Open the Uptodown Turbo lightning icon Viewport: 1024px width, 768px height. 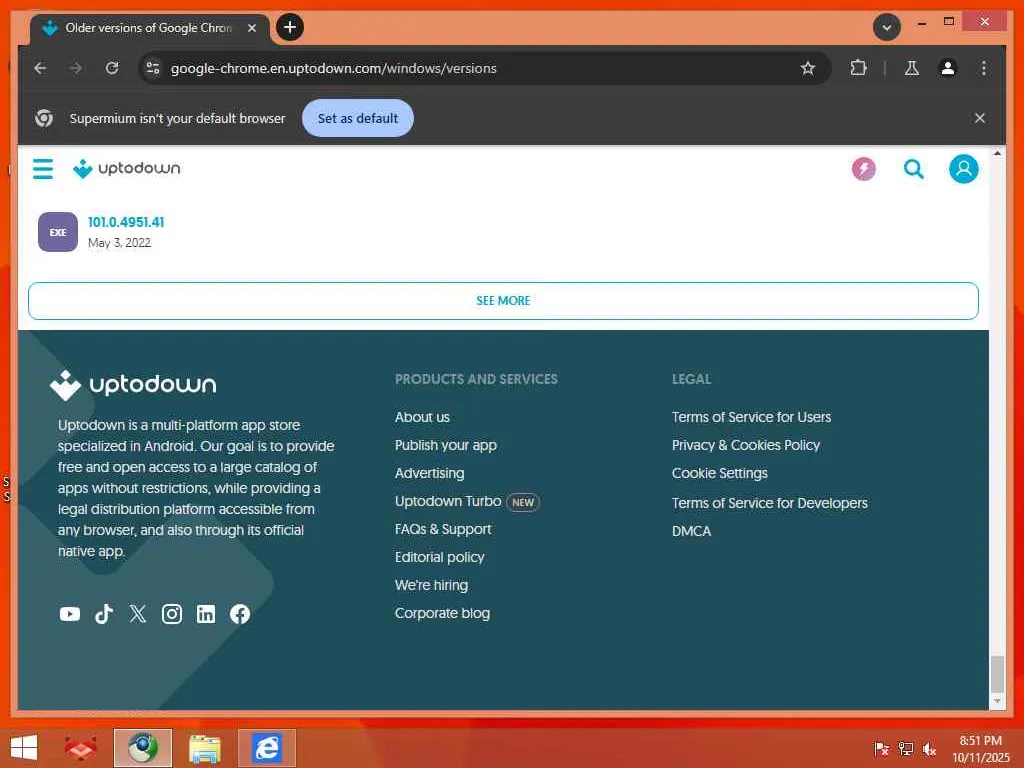click(x=863, y=169)
